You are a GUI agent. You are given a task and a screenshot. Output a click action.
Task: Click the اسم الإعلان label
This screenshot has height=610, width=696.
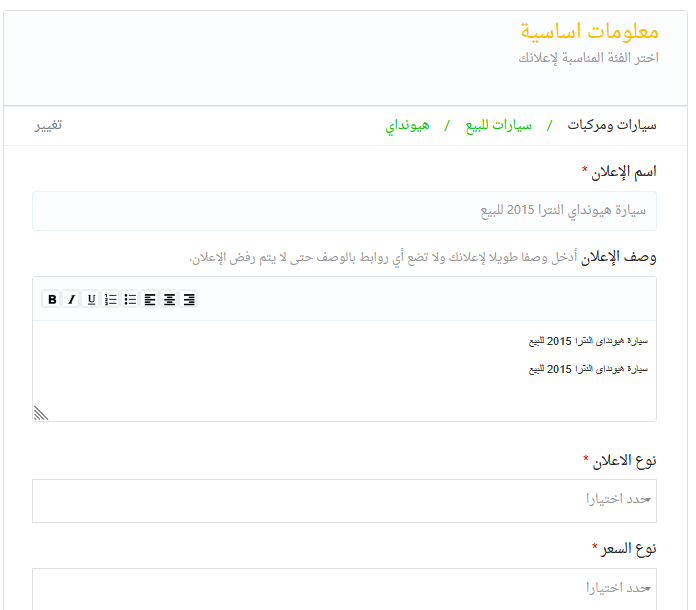pos(623,172)
